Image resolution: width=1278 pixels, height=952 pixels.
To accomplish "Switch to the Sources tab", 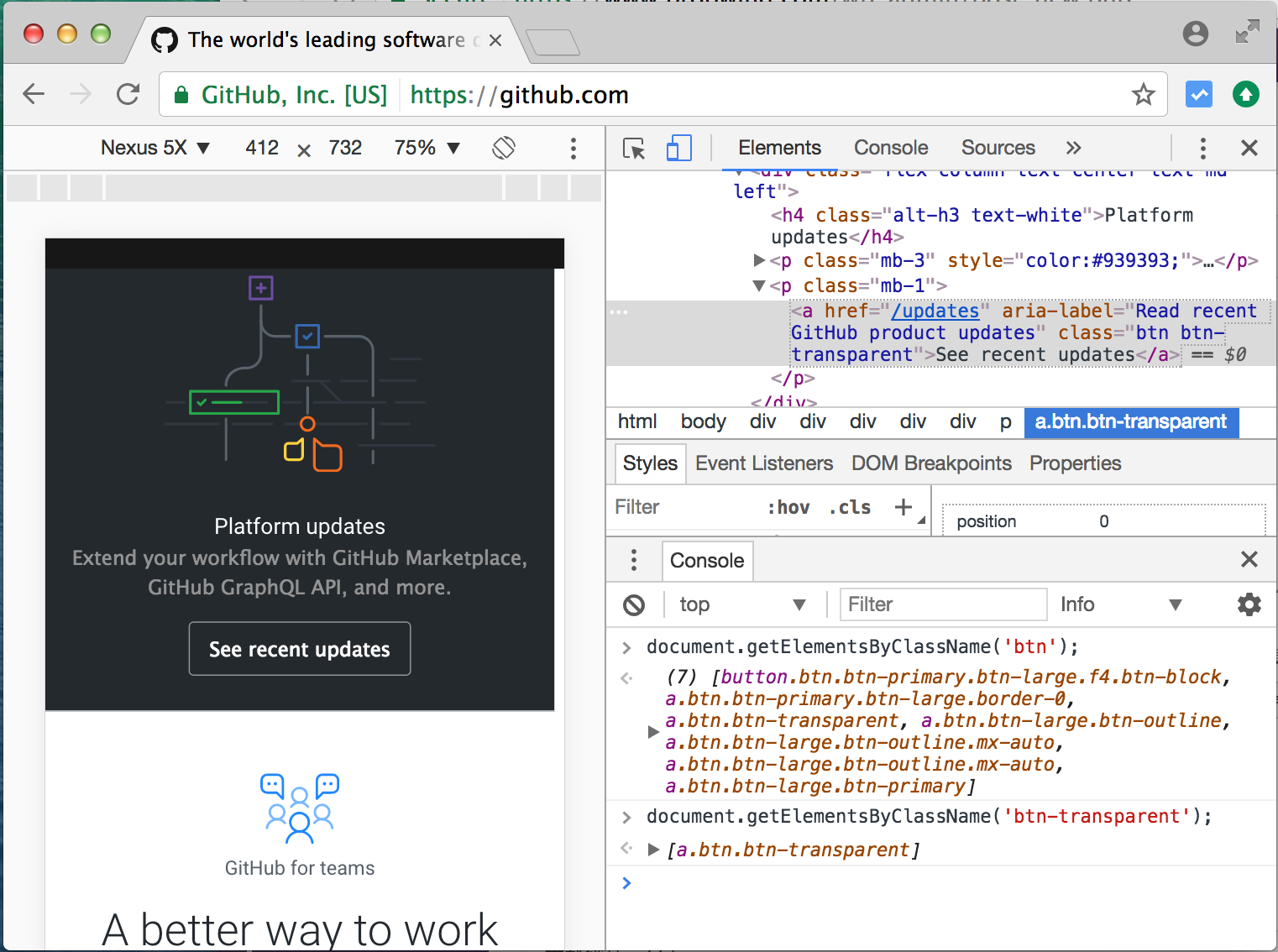I will pyautogui.click(x=998, y=148).
